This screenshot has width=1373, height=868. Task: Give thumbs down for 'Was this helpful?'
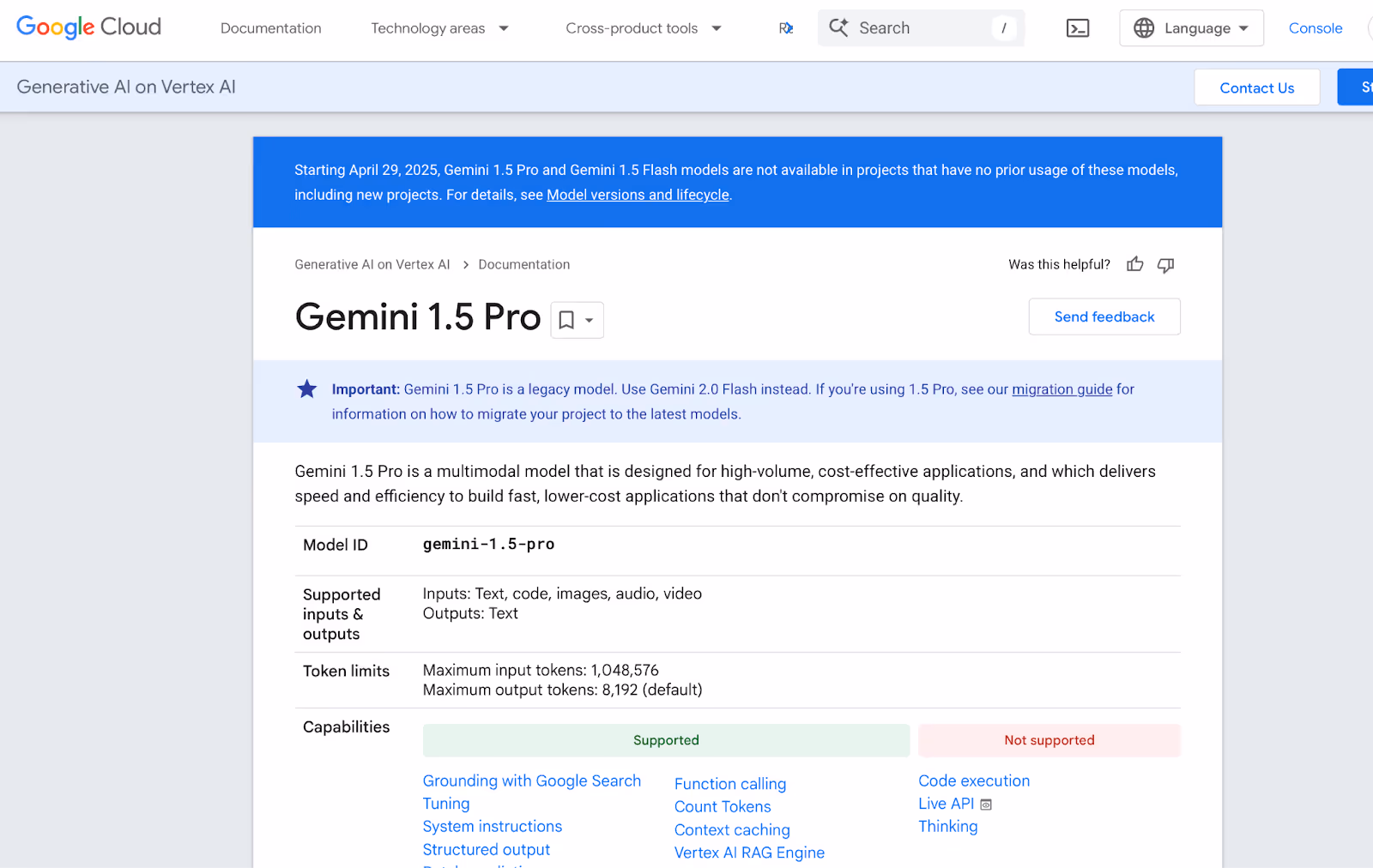[x=1164, y=265]
